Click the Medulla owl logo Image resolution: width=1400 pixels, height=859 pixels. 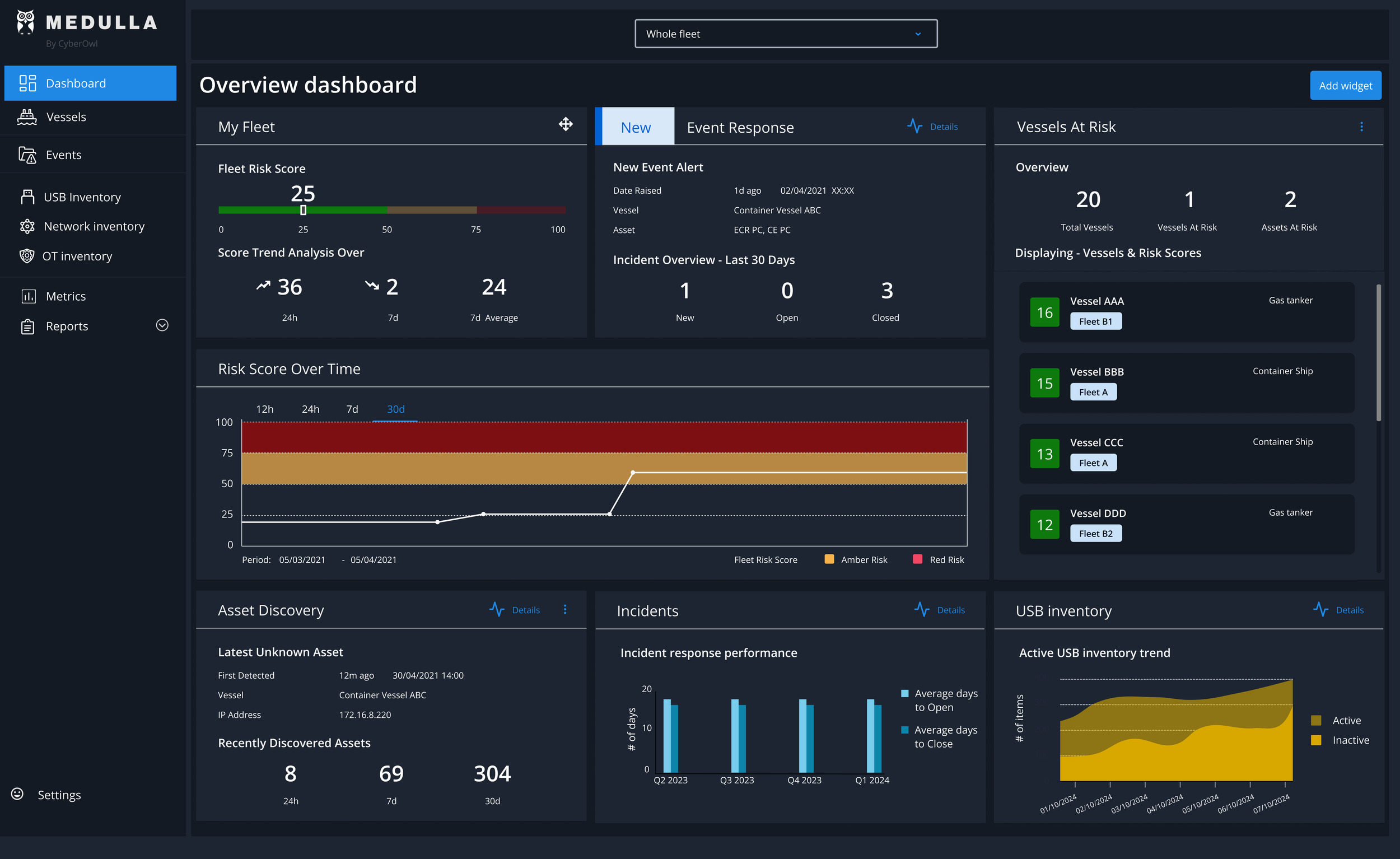(25, 22)
